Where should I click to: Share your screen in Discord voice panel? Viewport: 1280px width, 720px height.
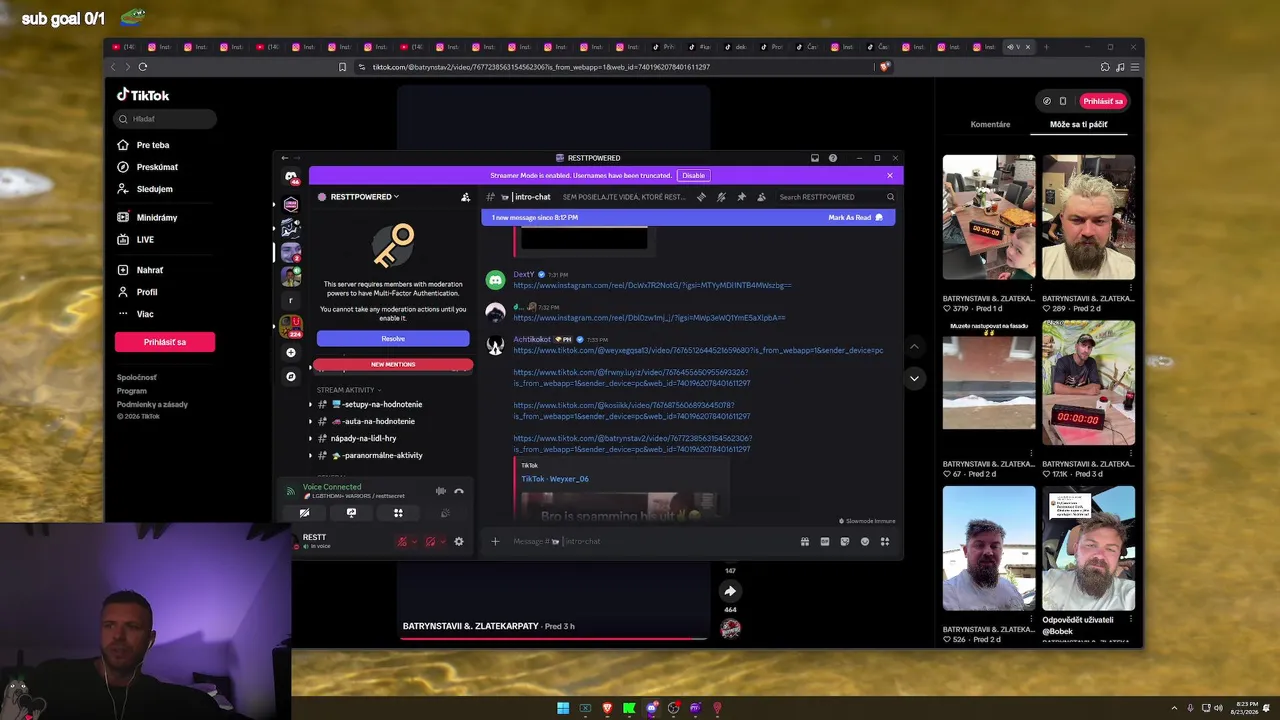point(351,513)
